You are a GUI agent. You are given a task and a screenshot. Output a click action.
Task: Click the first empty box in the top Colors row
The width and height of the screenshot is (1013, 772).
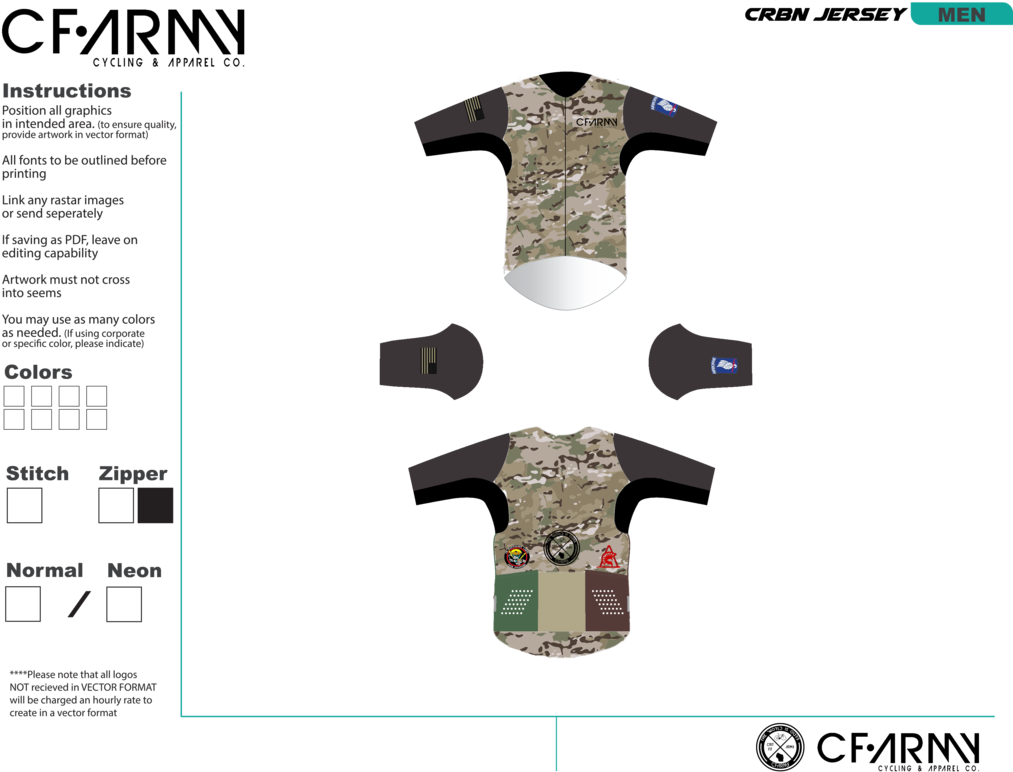click(x=14, y=396)
